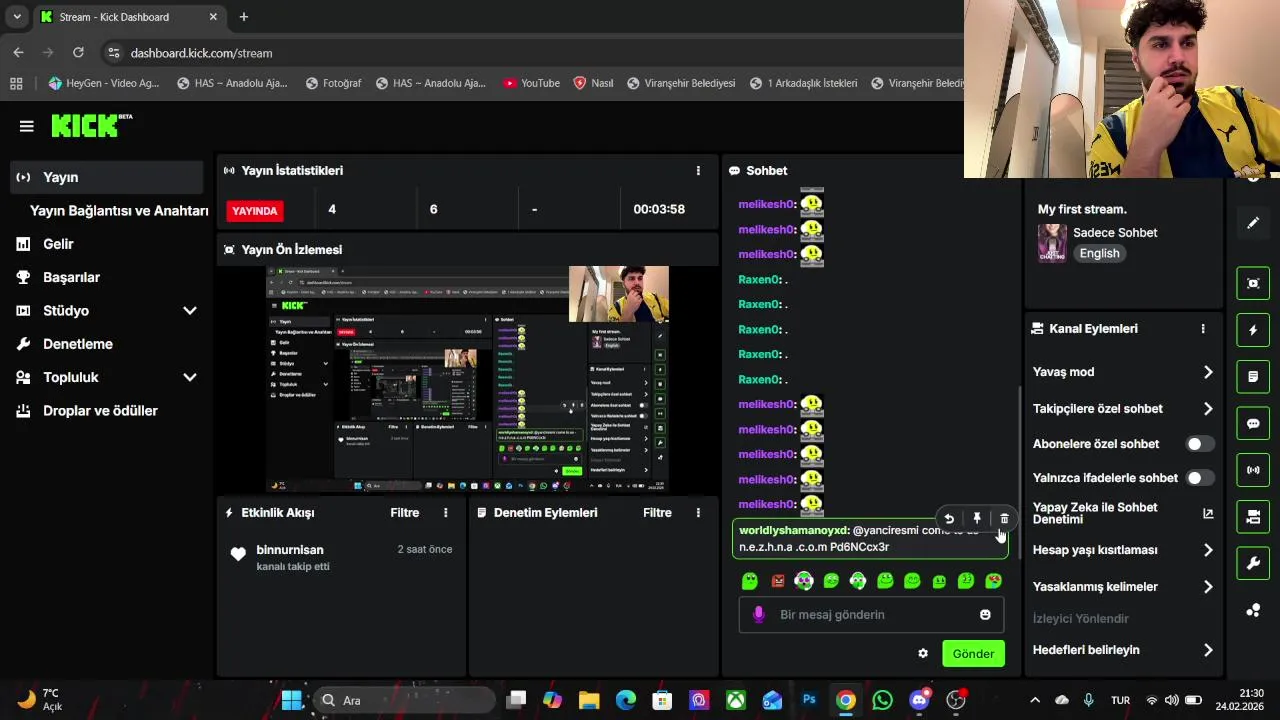Open the YouTube bookmark
Image resolution: width=1280 pixels, height=720 pixels.
[x=531, y=83]
